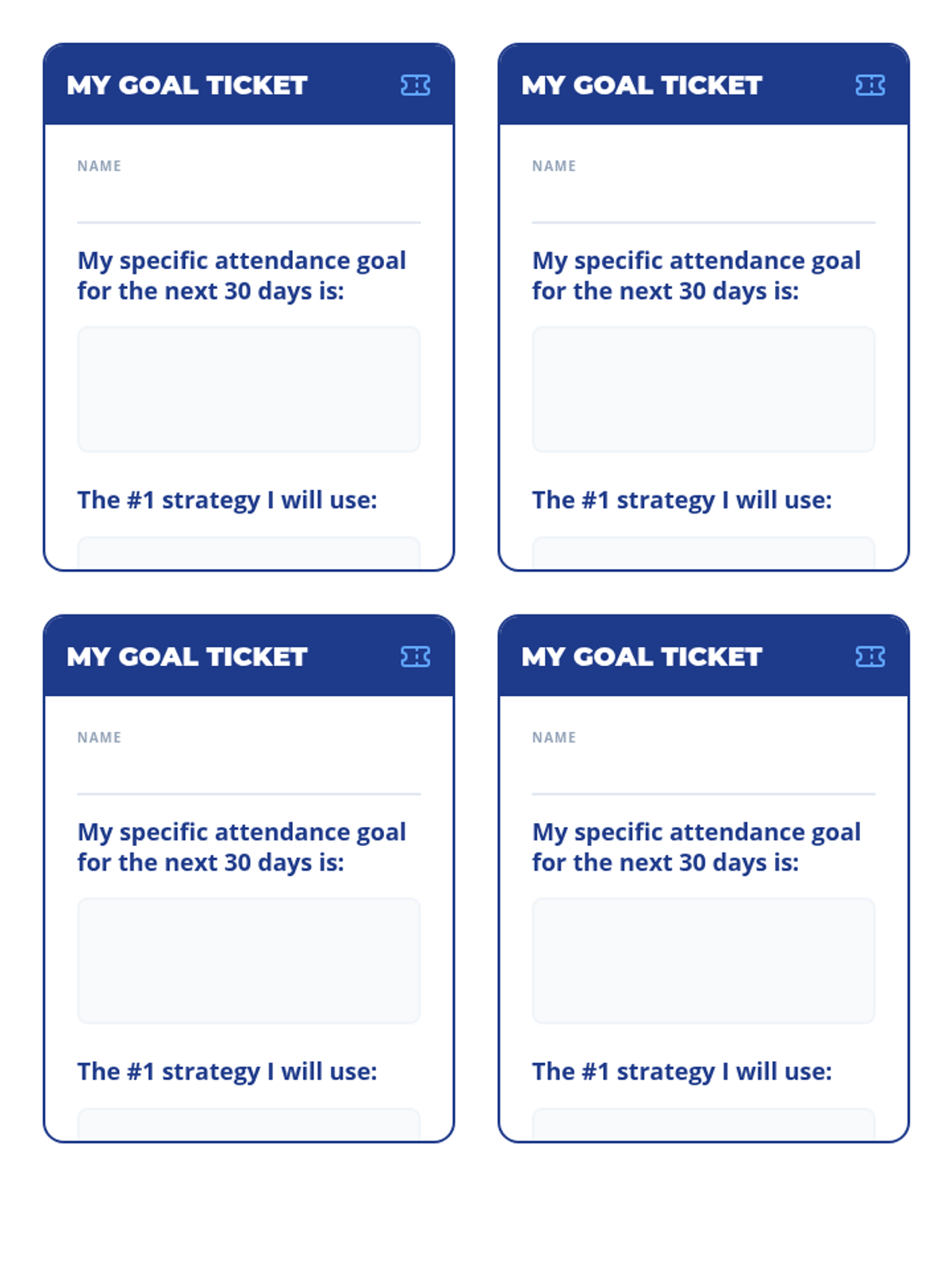This screenshot has height=1270, width=952.
Task: Click the strategy answer box on bottom-right ticket
Action: click(x=704, y=1125)
